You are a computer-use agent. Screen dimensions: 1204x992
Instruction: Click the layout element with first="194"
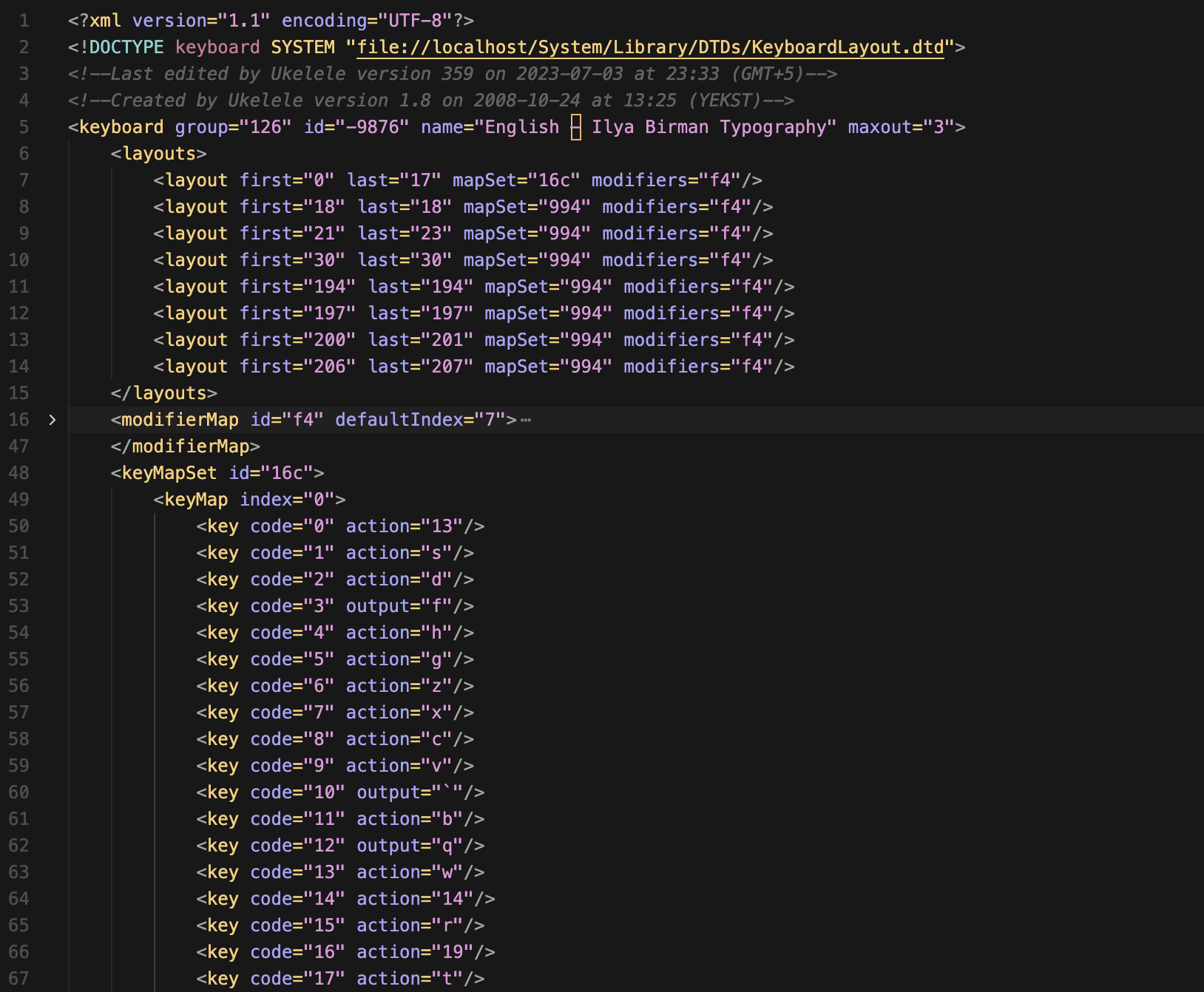point(473,287)
